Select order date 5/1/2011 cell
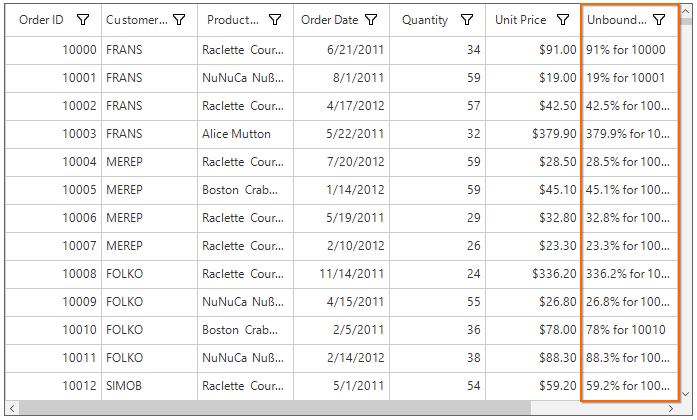This screenshot has height=420, width=697. click(x=341, y=386)
